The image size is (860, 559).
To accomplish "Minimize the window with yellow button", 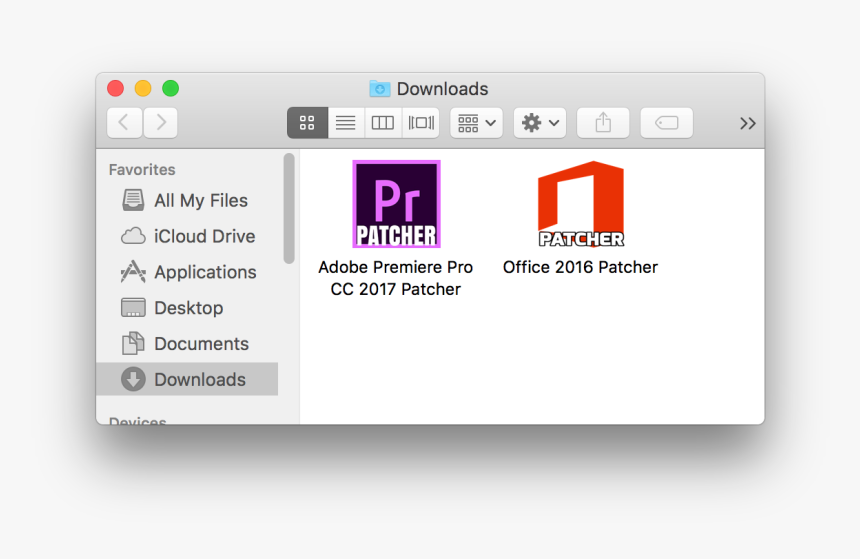I will 143,88.
